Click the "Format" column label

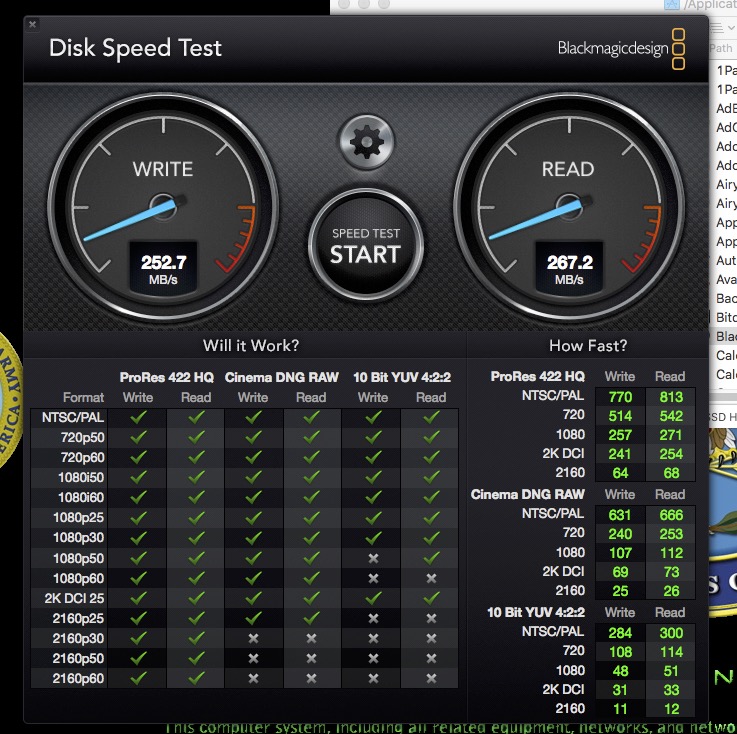point(83,398)
